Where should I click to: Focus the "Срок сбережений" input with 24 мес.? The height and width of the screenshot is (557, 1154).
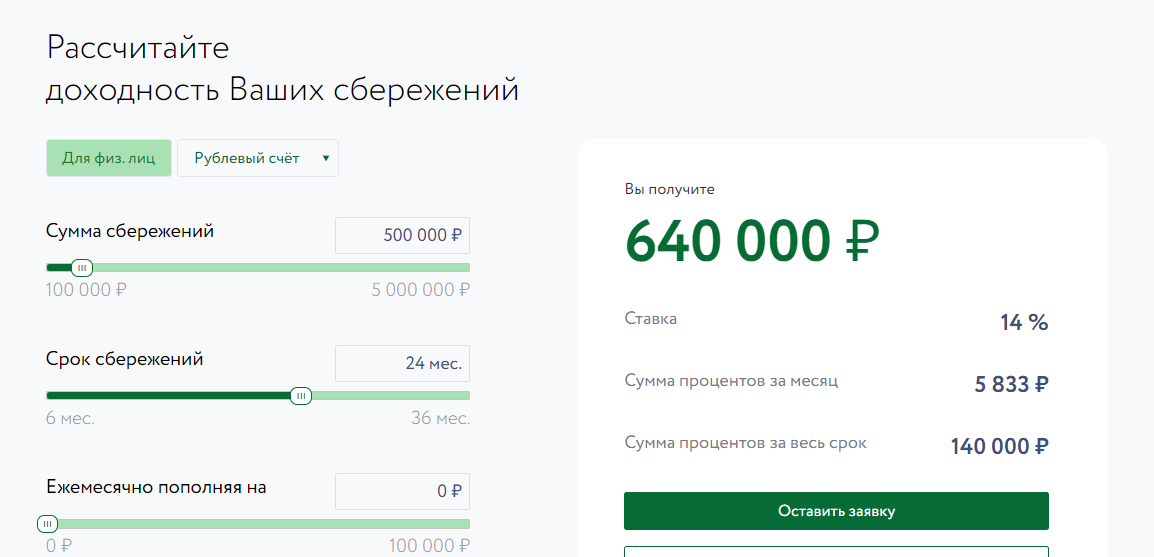coord(402,363)
